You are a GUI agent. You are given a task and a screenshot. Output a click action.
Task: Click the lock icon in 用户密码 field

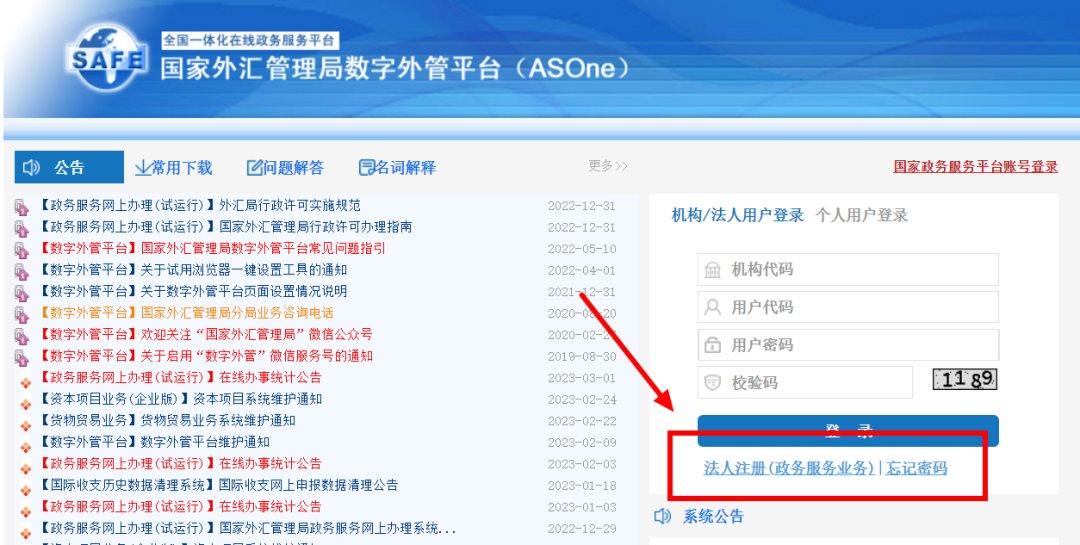coord(712,345)
